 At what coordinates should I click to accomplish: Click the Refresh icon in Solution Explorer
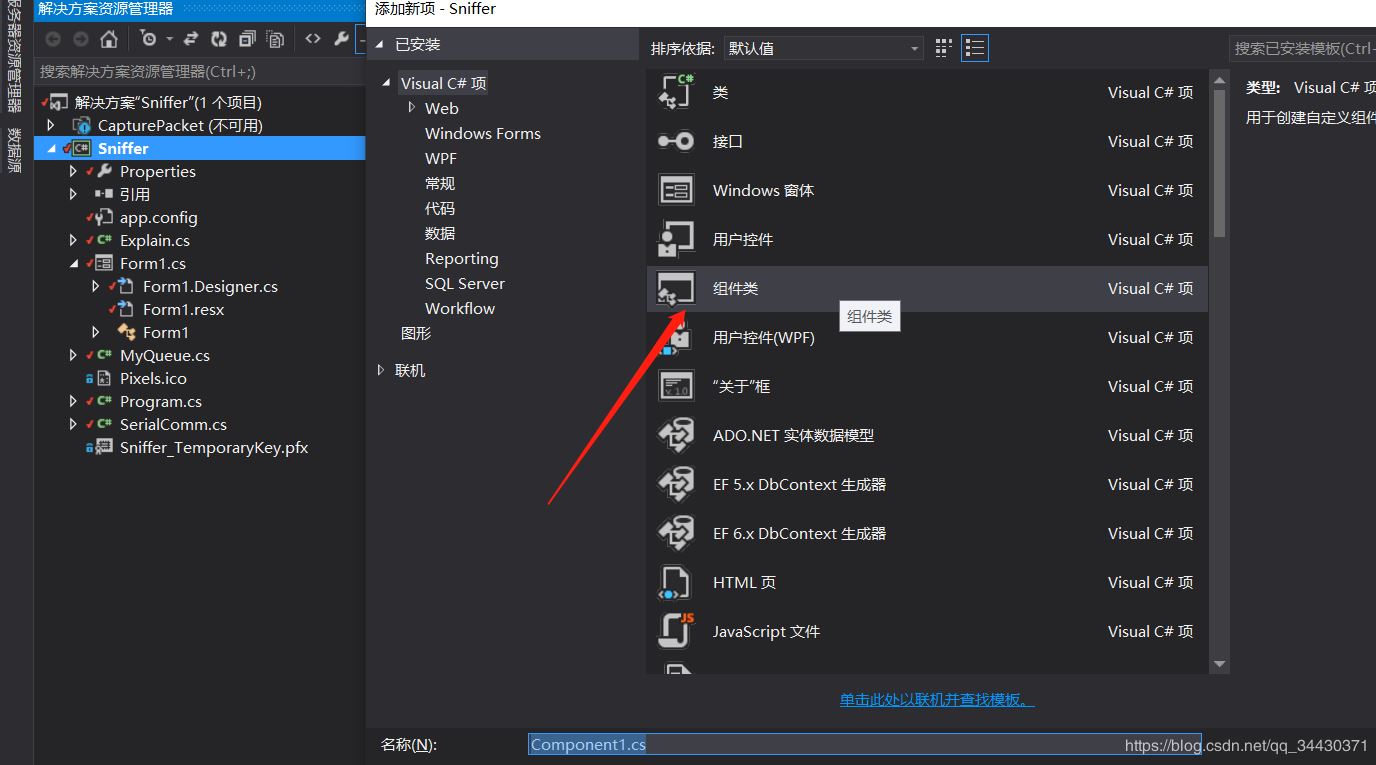pos(219,39)
